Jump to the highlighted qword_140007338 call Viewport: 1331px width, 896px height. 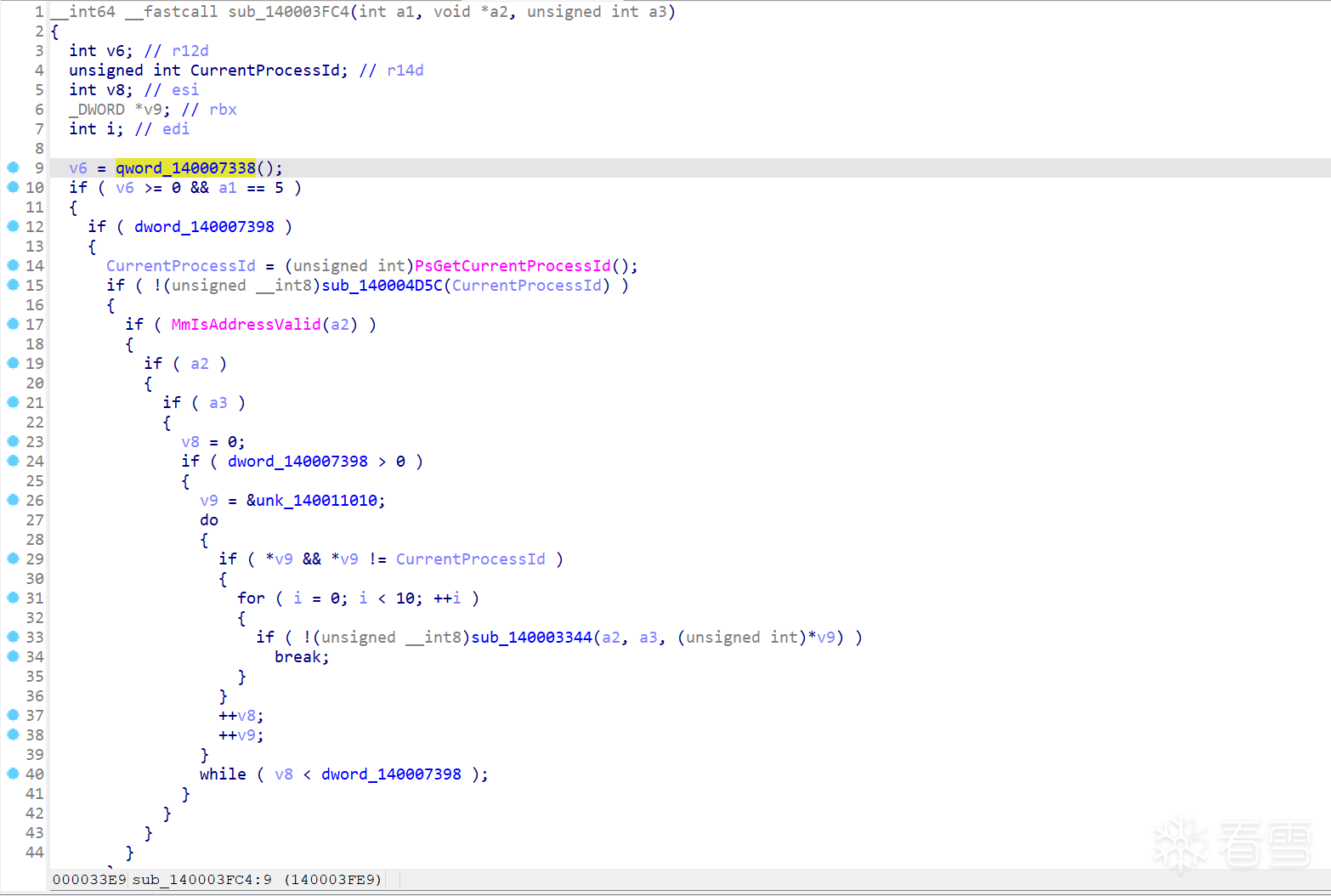point(185,168)
